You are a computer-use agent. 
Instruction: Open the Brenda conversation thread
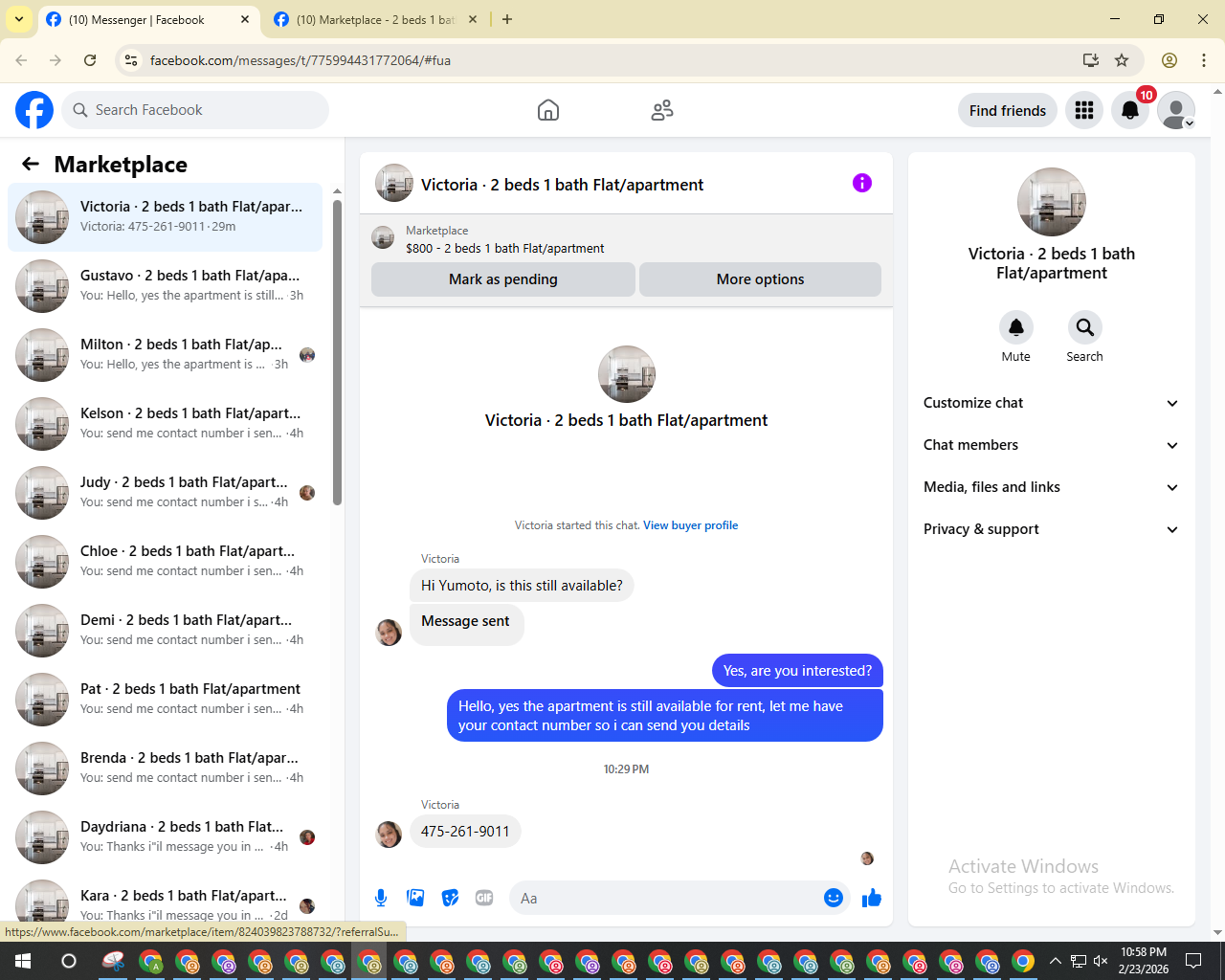coord(166,768)
